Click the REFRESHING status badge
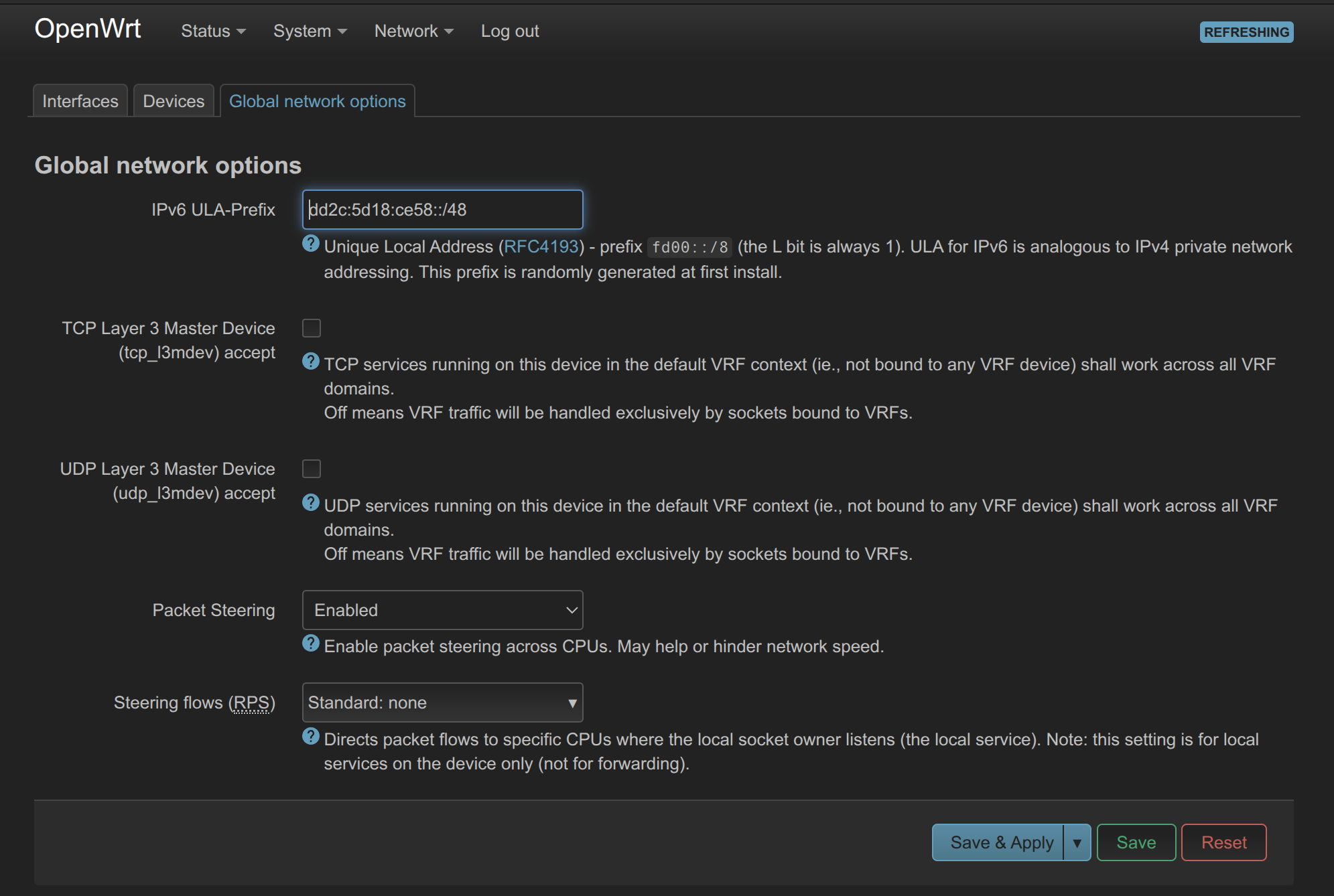Screen dimensions: 1334x896 [x=1246, y=32]
